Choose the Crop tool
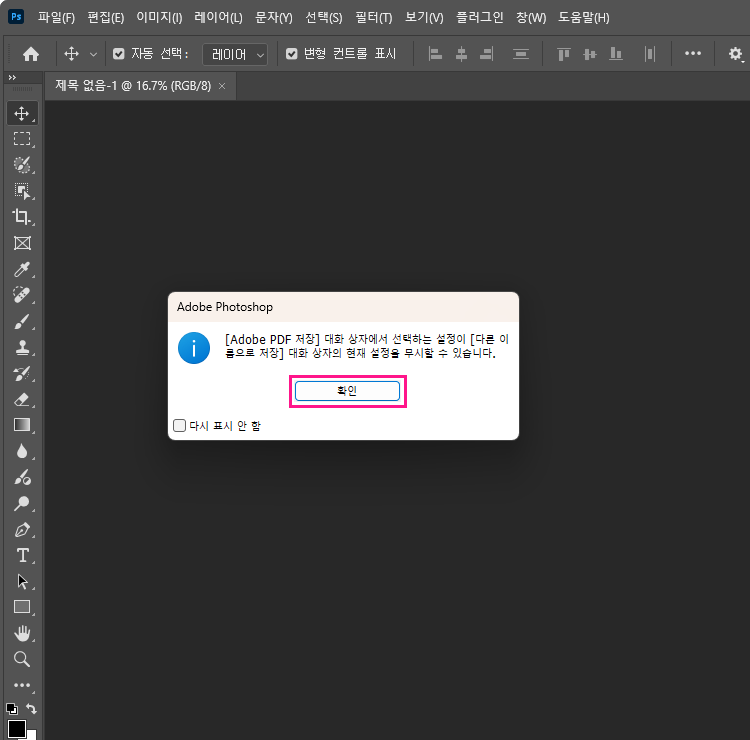Viewport: 750px width, 740px height. 22,217
